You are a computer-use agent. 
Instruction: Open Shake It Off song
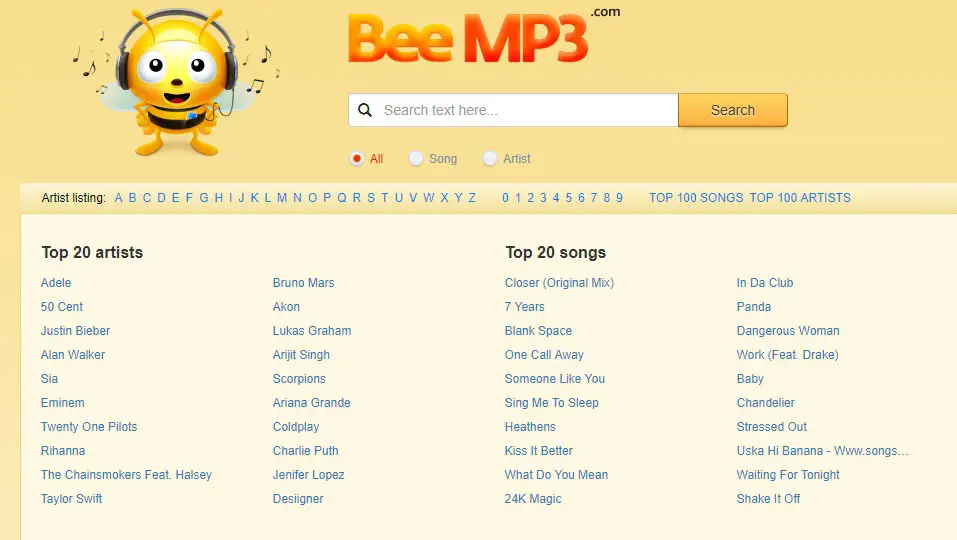tap(768, 499)
